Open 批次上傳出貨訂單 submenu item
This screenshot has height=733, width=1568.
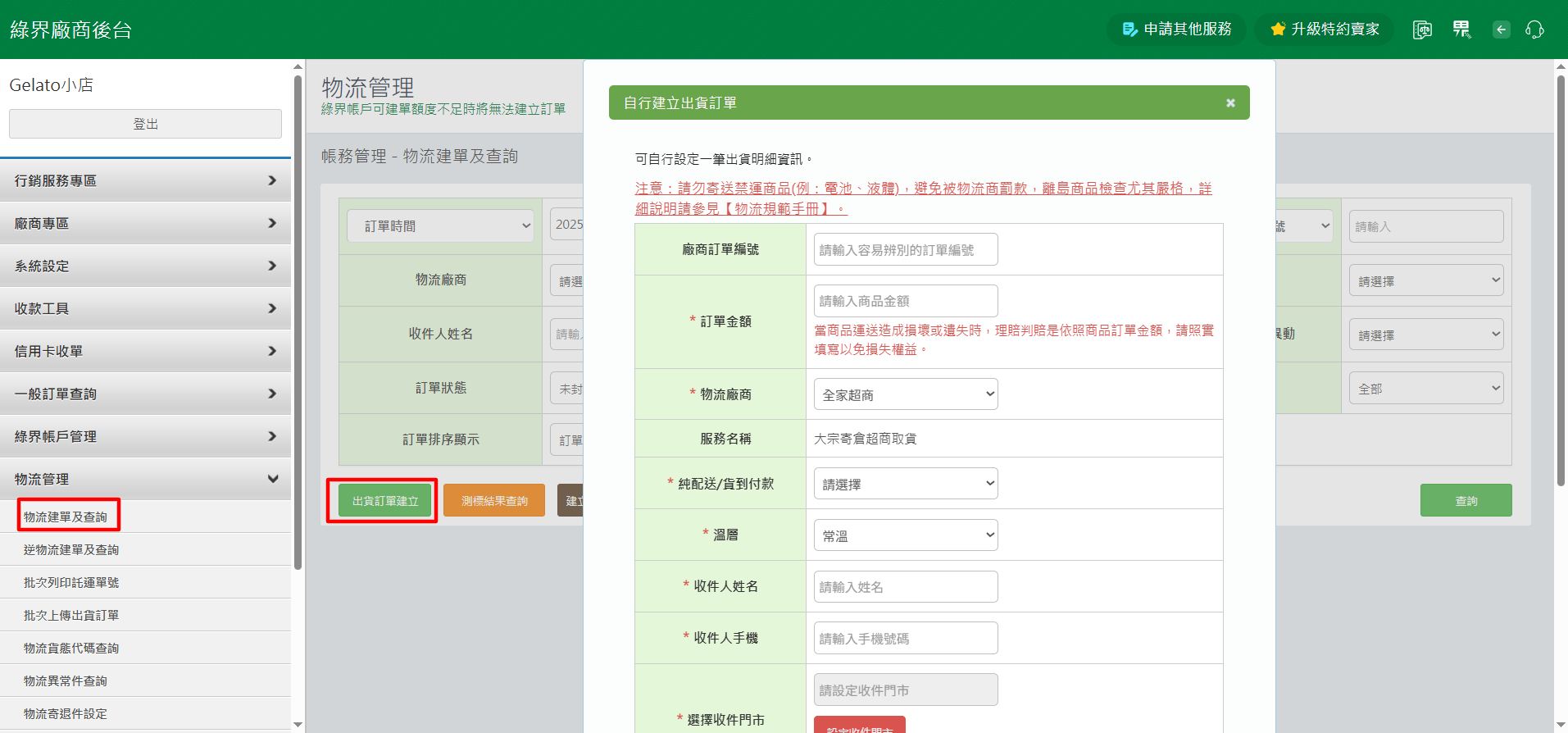coord(71,615)
